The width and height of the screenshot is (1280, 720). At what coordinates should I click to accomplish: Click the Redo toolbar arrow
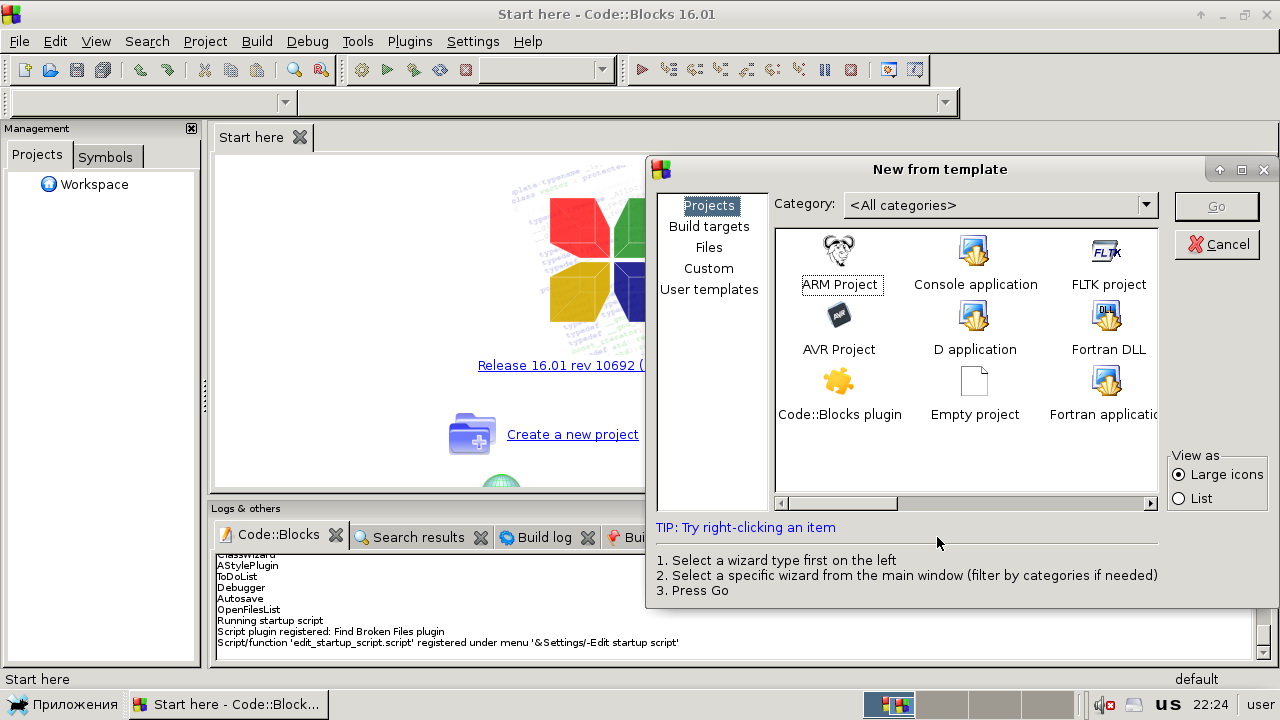167,70
